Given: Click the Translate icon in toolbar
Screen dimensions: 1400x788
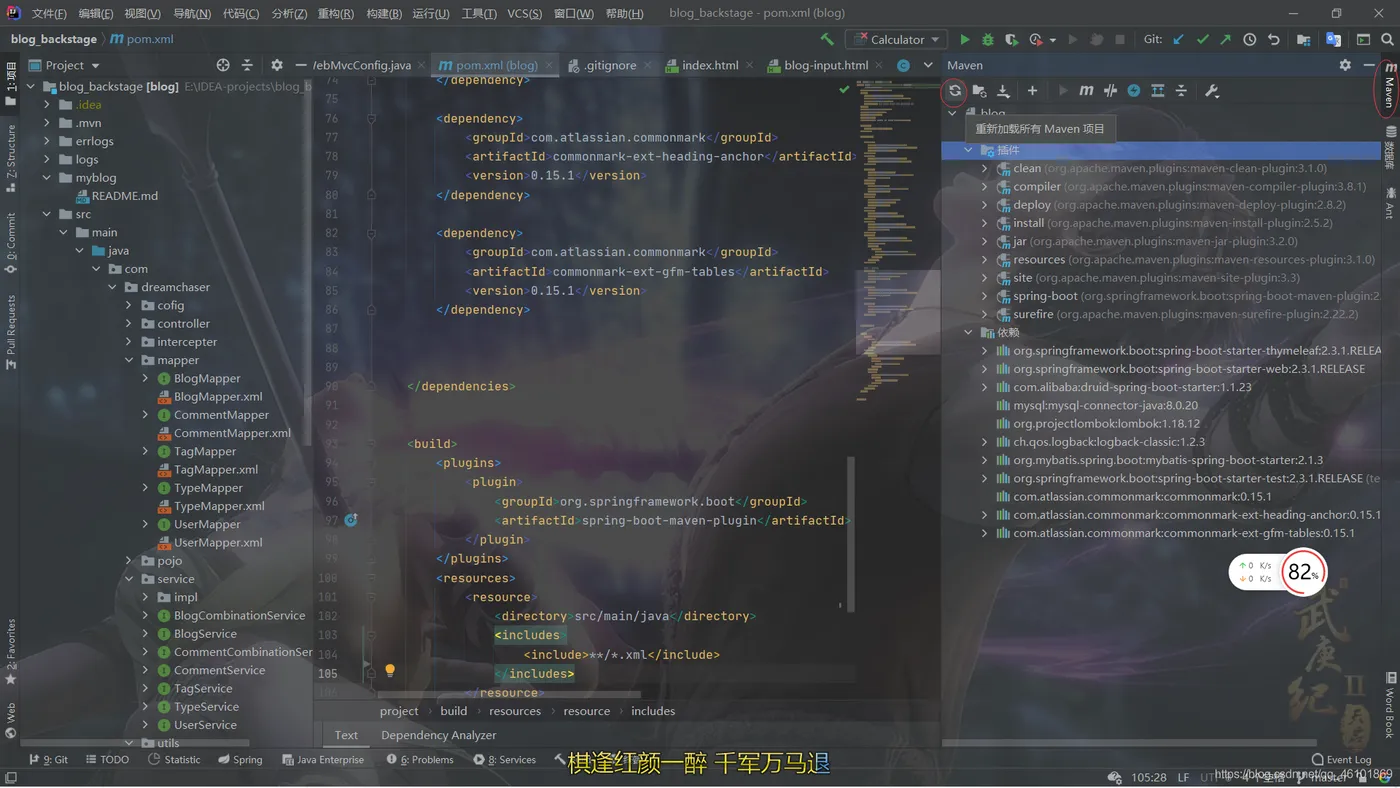Looking at the screenshot, I should click(1333, 40).
